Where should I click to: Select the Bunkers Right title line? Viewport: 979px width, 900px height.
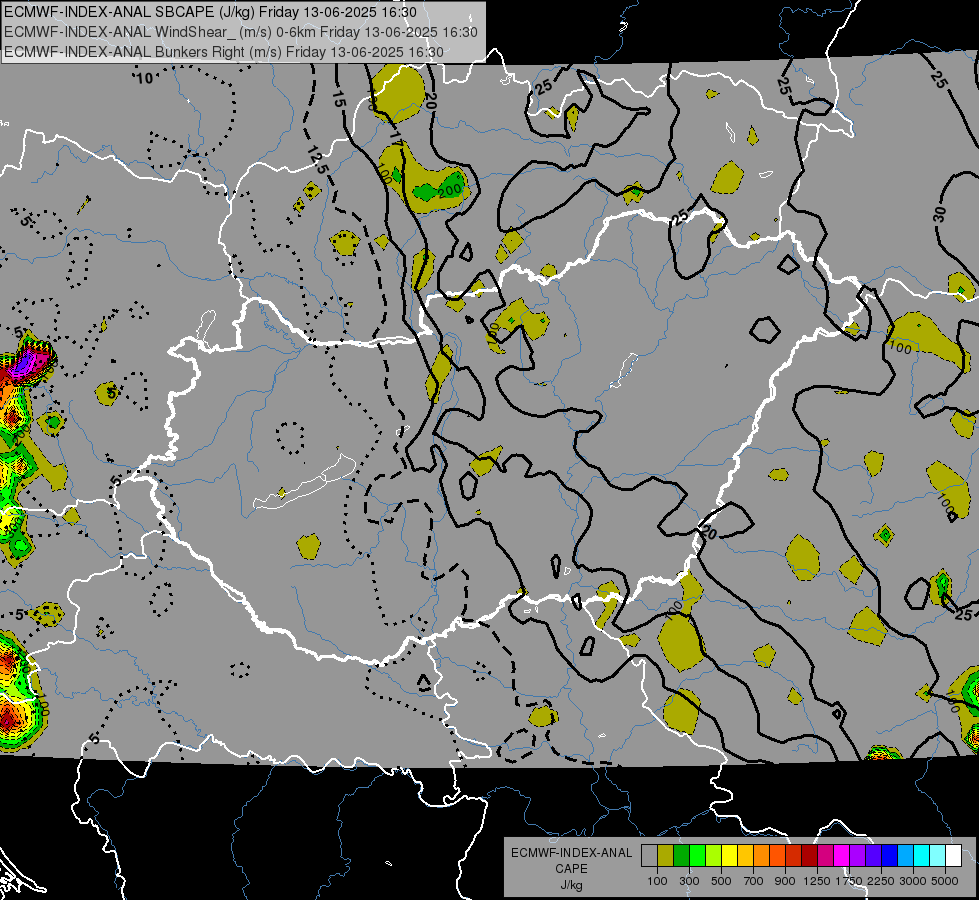click(224, 52)
